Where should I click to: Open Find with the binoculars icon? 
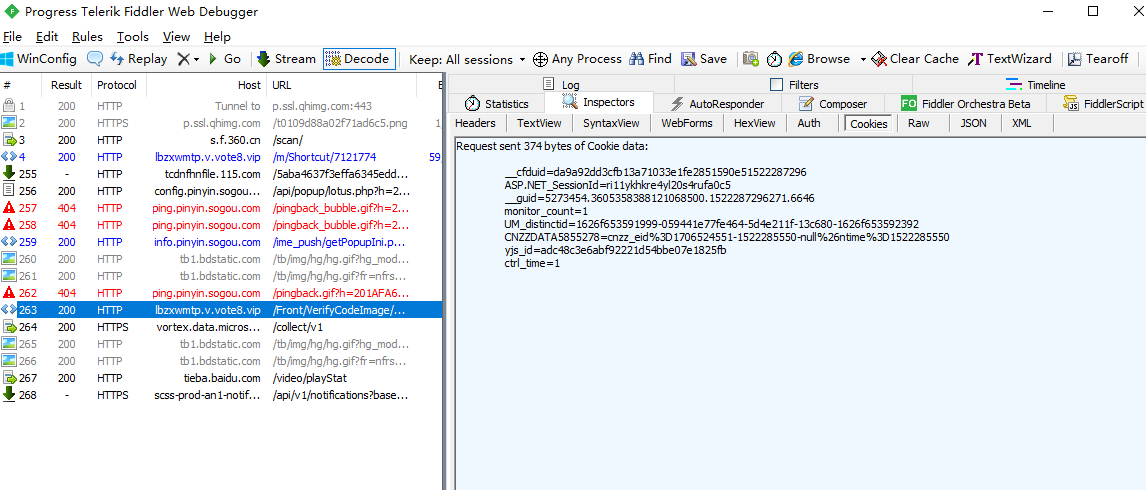pyautogui.click(x=650, y=59)
